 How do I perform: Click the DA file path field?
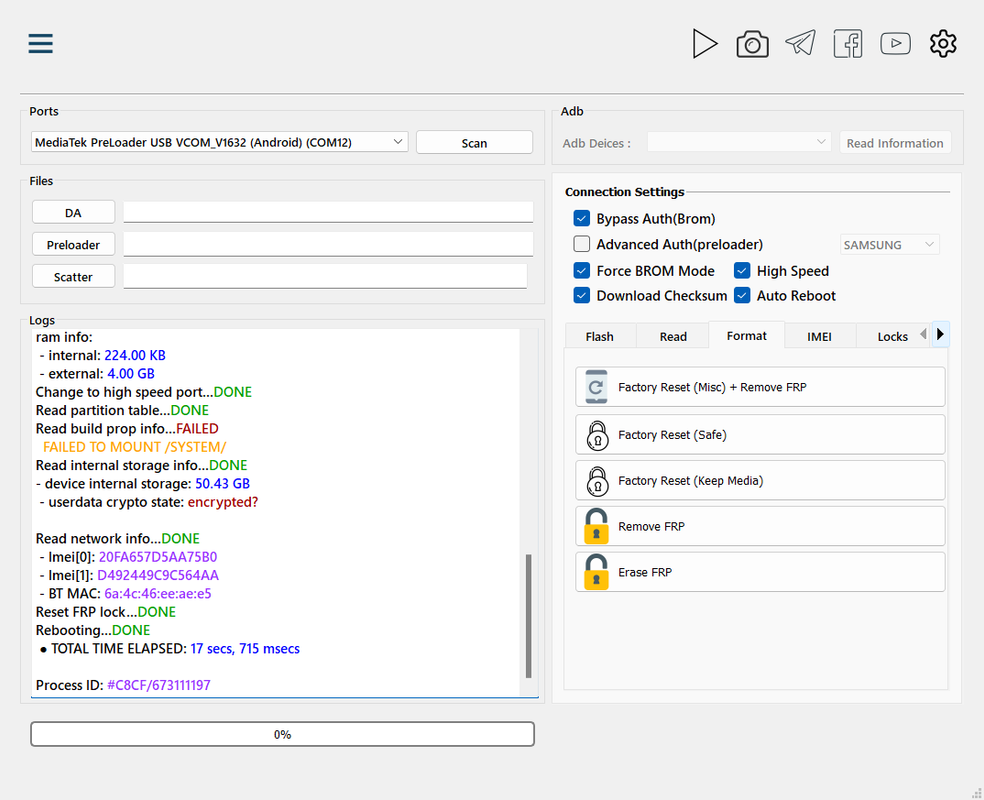pyautogui.click(x=328, y=212)
